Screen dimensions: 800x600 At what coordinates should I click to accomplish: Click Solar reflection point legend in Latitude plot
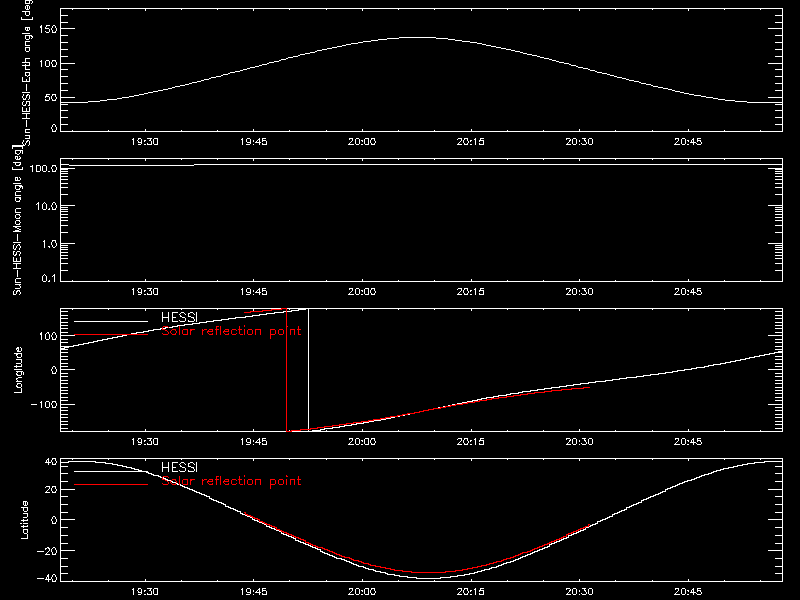click(x=231, y=481)
